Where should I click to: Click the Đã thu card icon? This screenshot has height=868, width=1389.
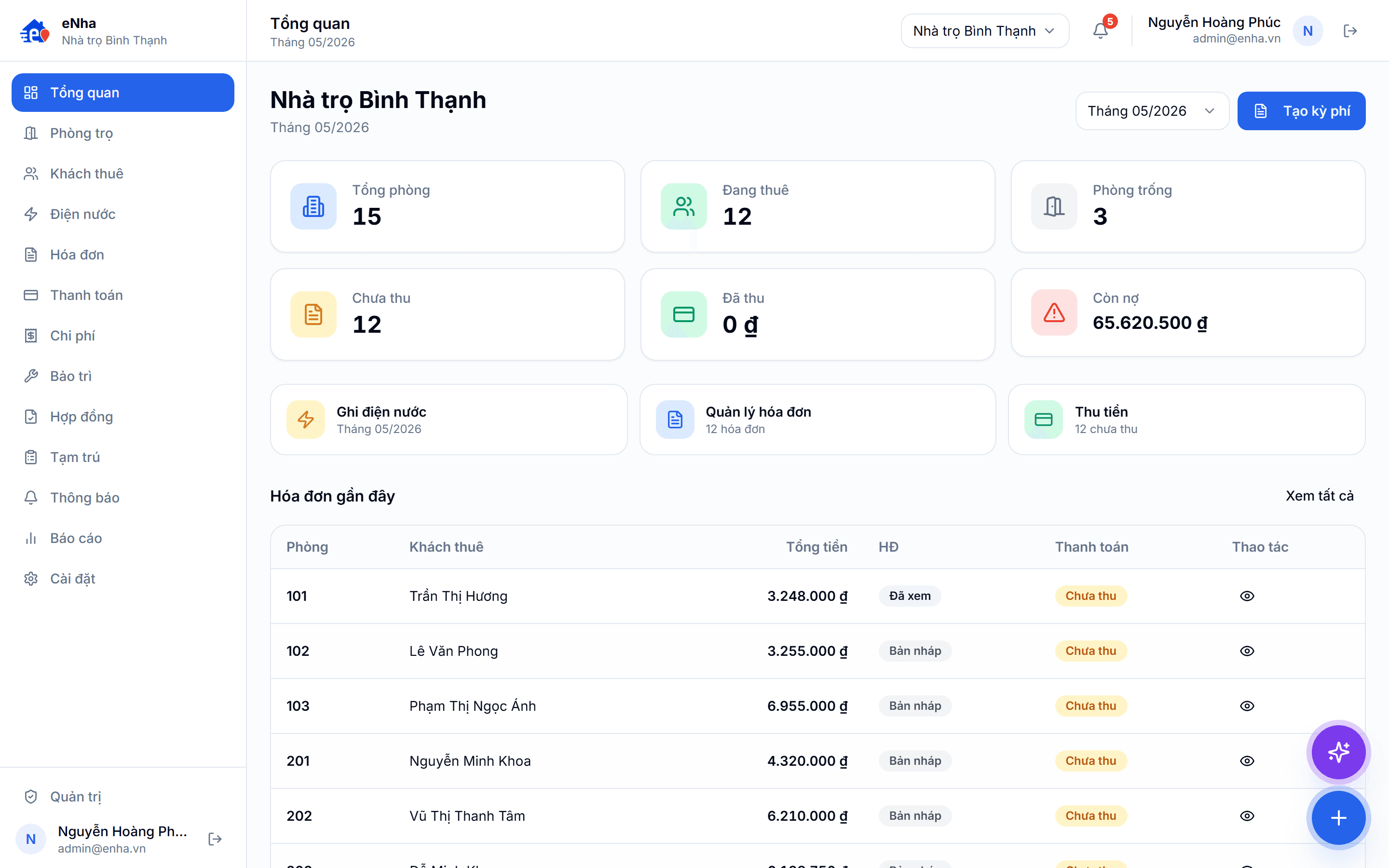tap(683, 314)
